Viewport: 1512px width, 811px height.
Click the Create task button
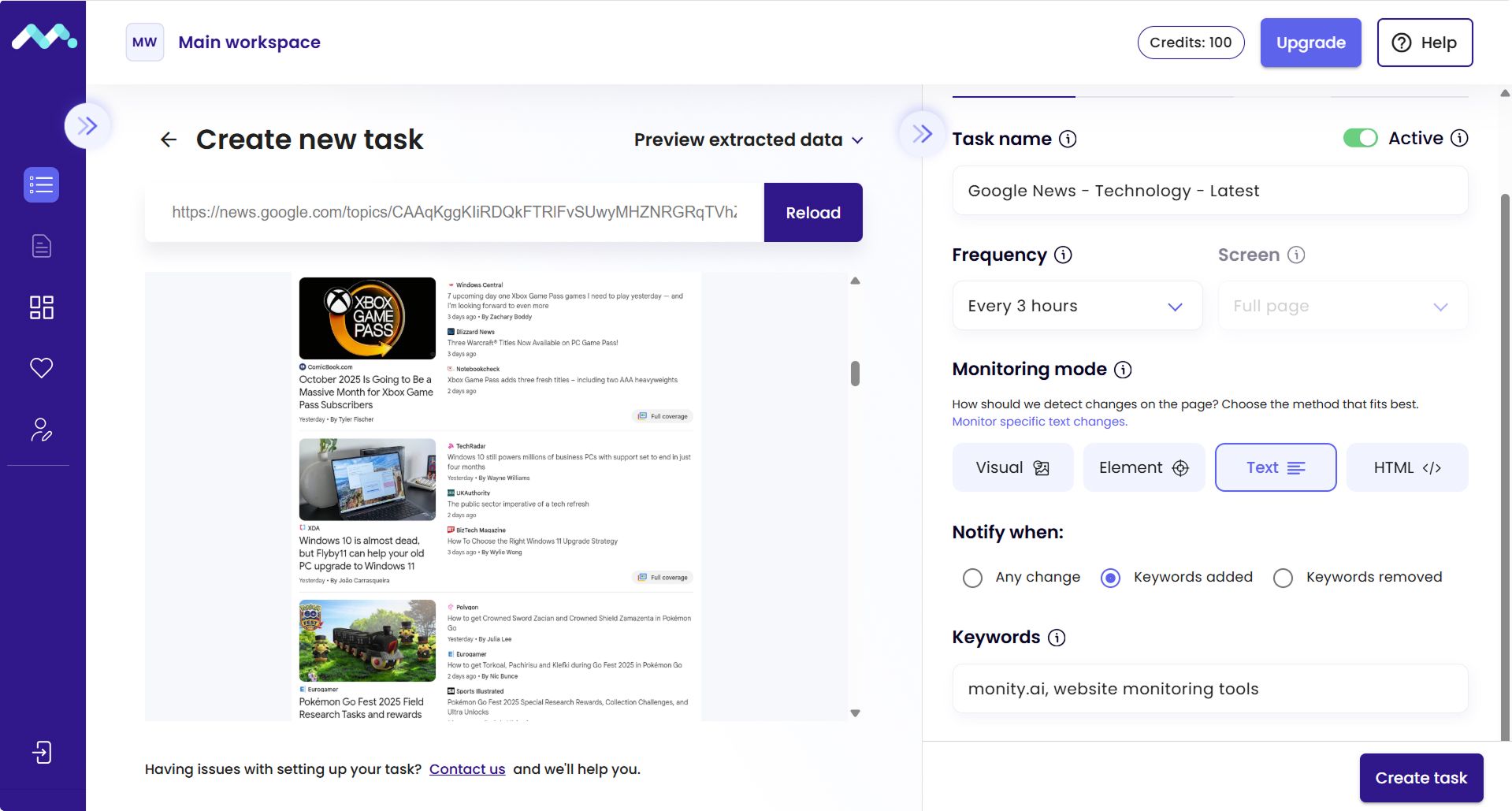(1421, 778)
